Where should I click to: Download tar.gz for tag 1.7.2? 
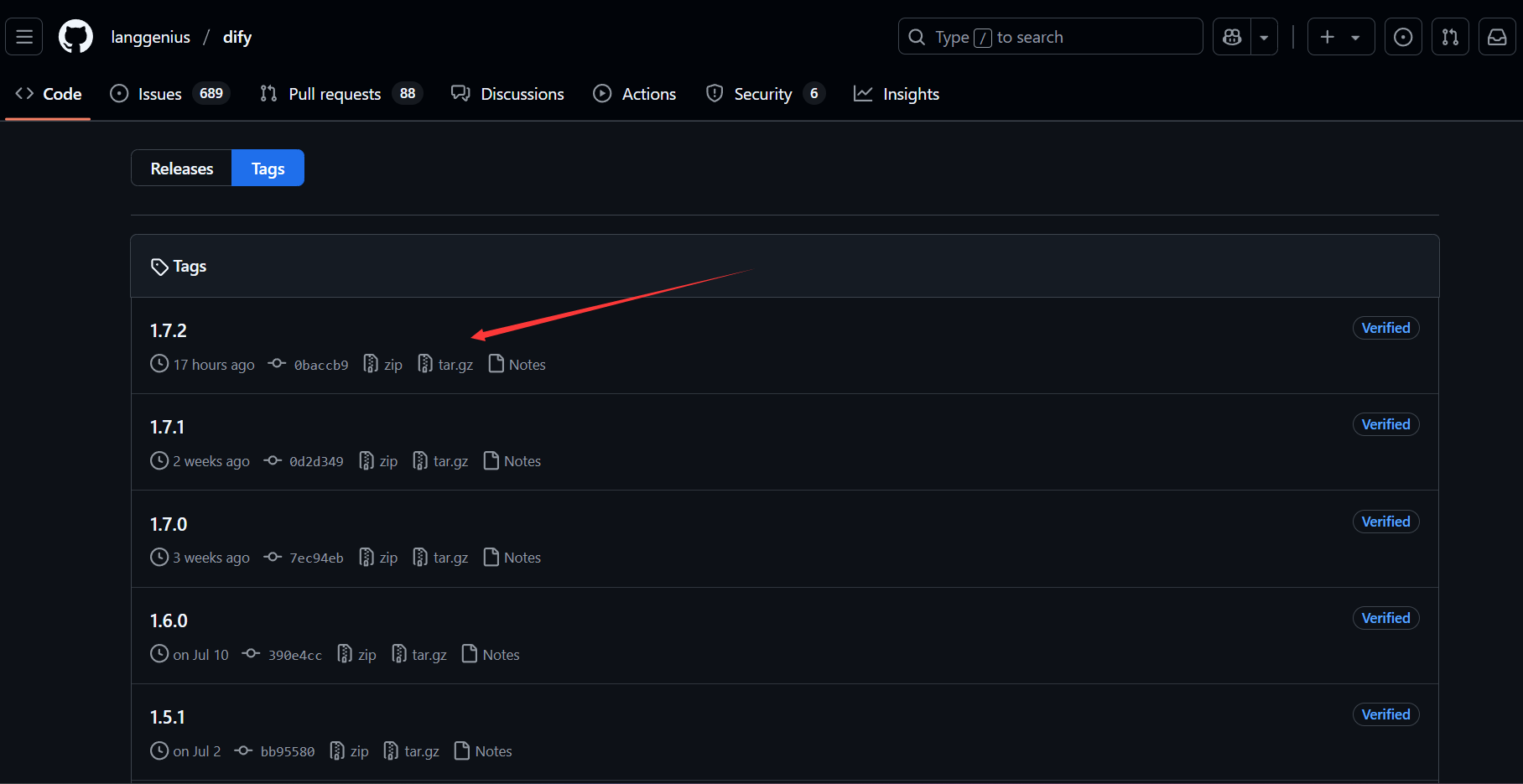[x=445, y=365]
